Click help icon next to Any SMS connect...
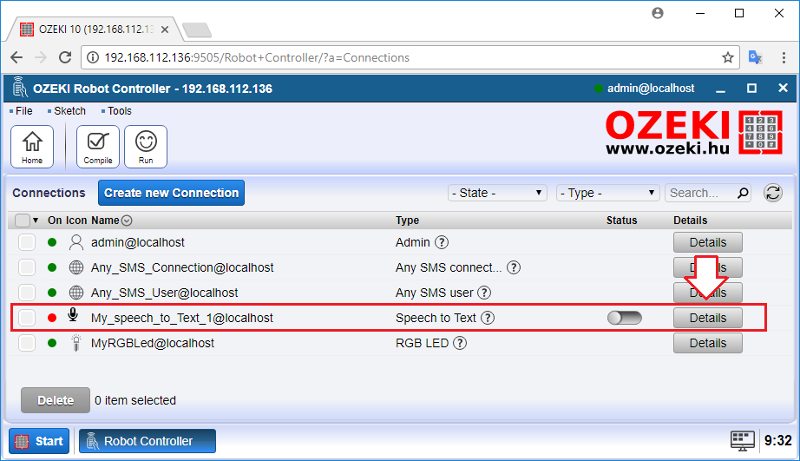 point(514,267)
